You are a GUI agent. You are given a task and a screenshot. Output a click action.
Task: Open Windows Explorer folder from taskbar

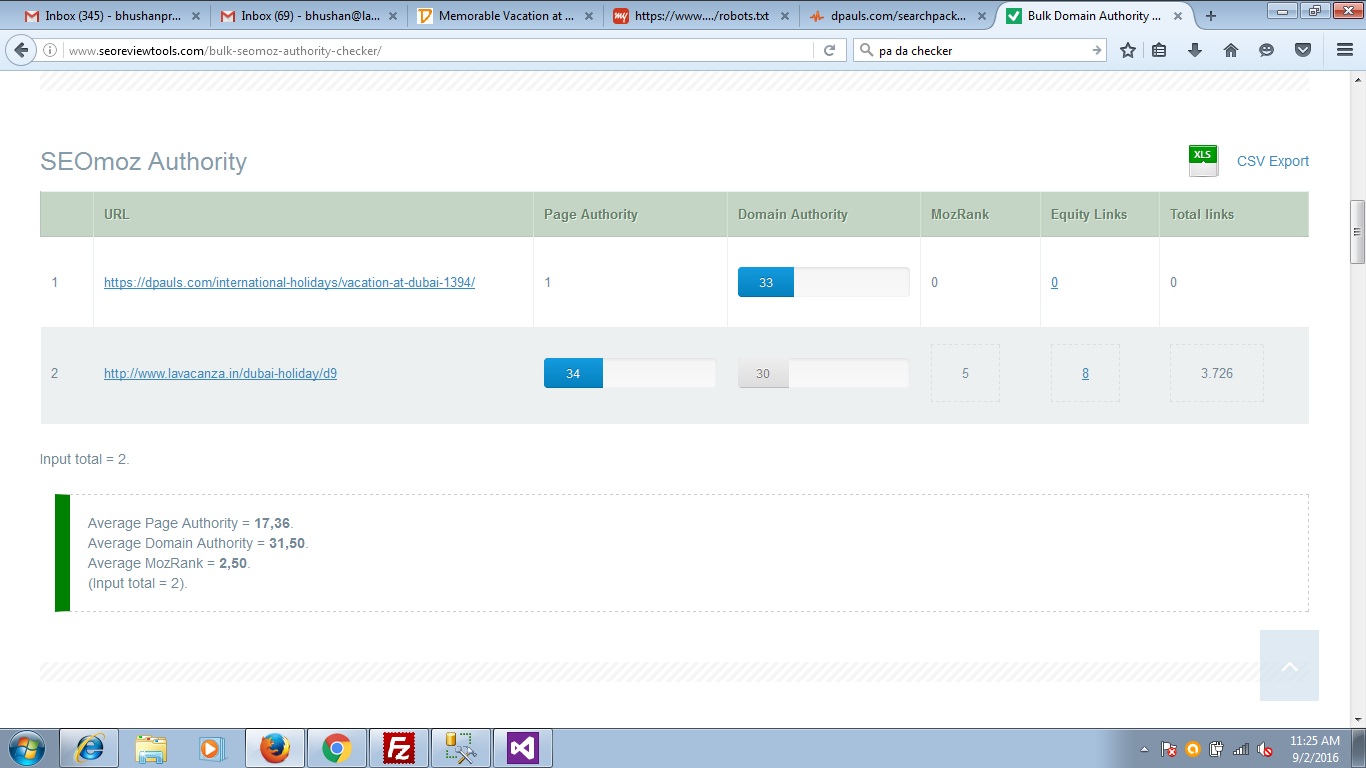click(x=152, y=748)
